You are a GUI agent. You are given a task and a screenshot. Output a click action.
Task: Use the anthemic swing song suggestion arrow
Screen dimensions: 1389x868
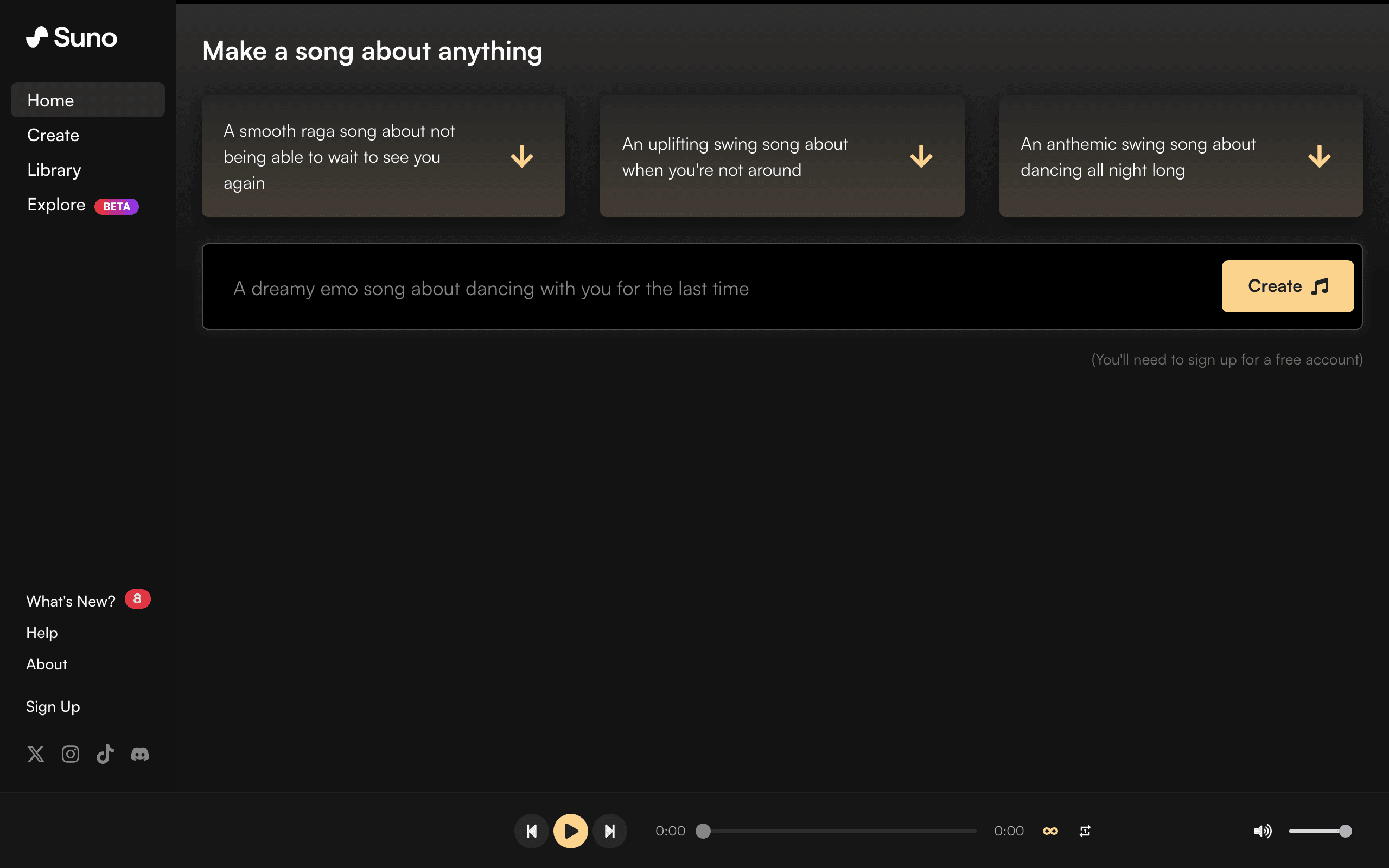click(x=1319, y=156)
